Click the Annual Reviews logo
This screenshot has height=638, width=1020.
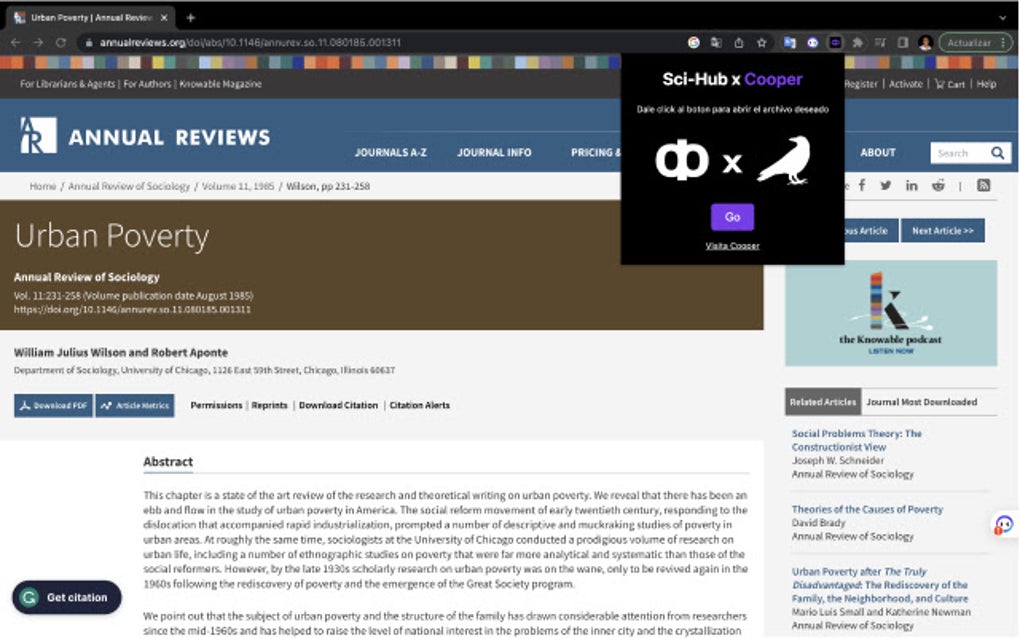(x=145, y=136)
